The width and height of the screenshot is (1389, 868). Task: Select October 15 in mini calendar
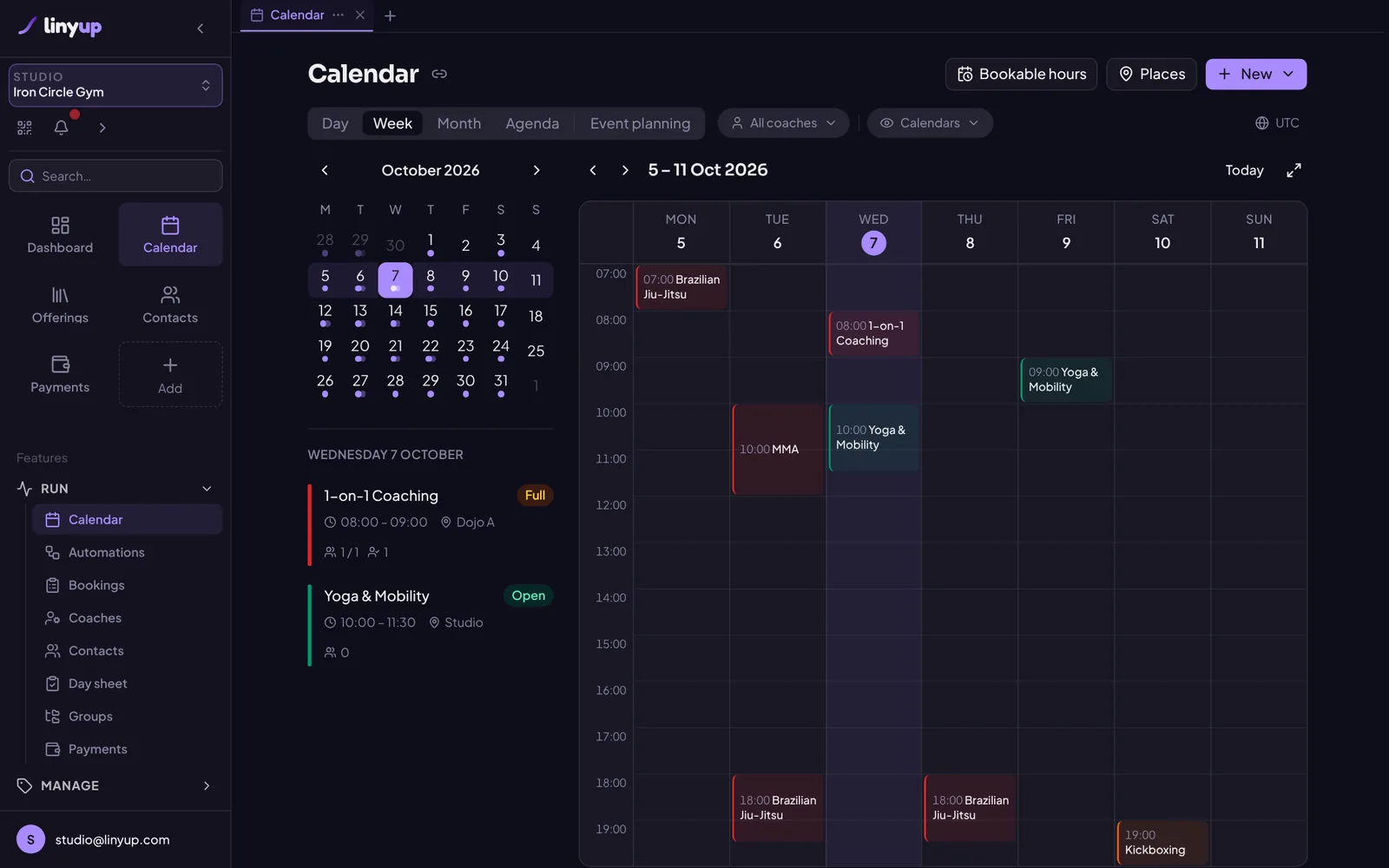431,314
